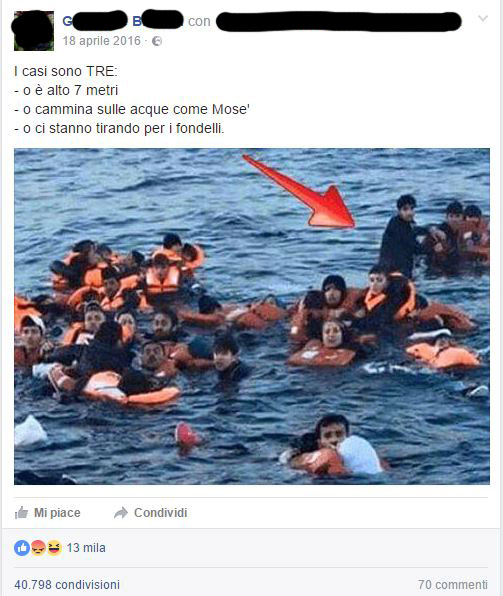Click the share arrow icon
Viewport: 503px width, 596px height.
[x=121, y=513]
